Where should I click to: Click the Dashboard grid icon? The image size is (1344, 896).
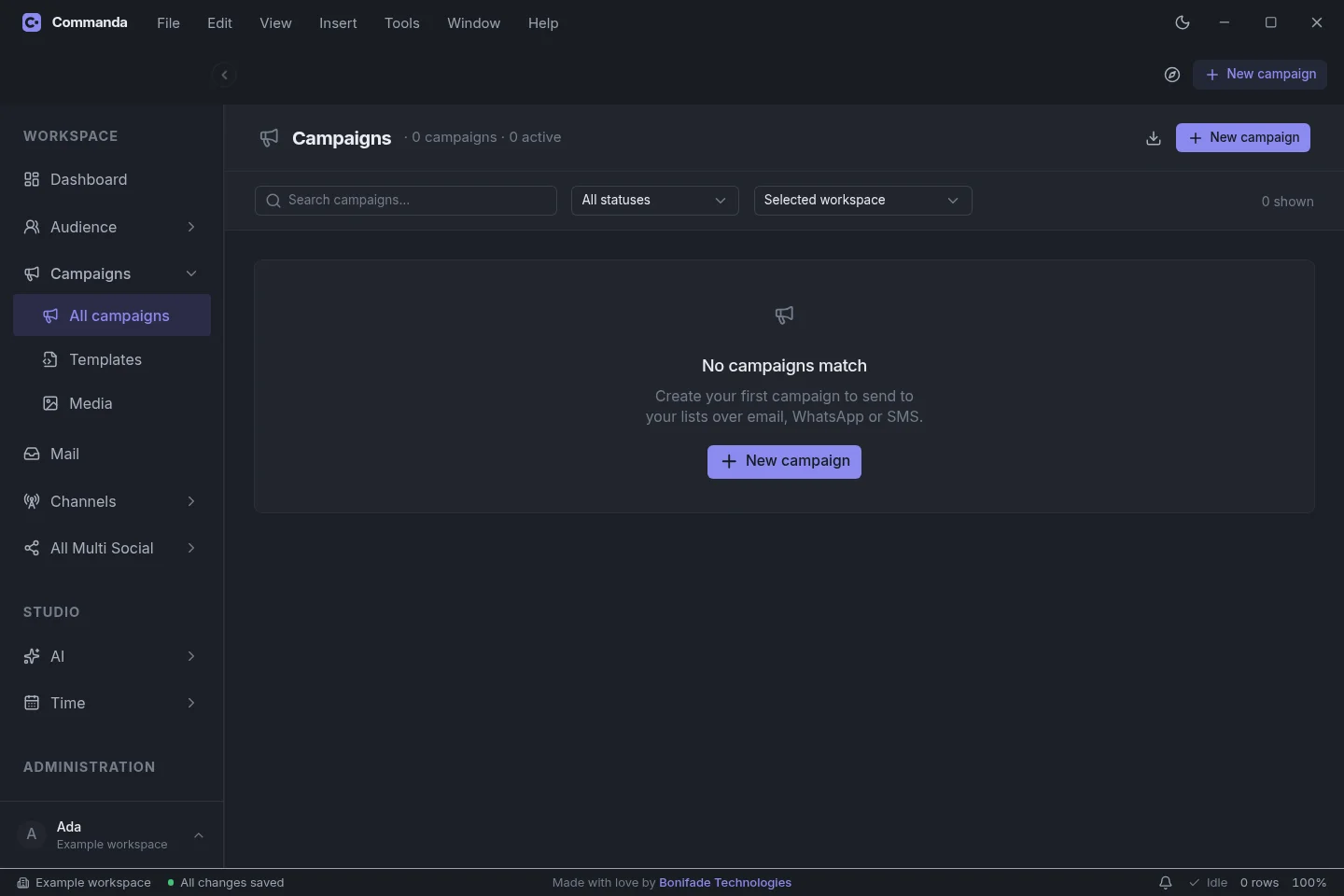coord(32,179)
